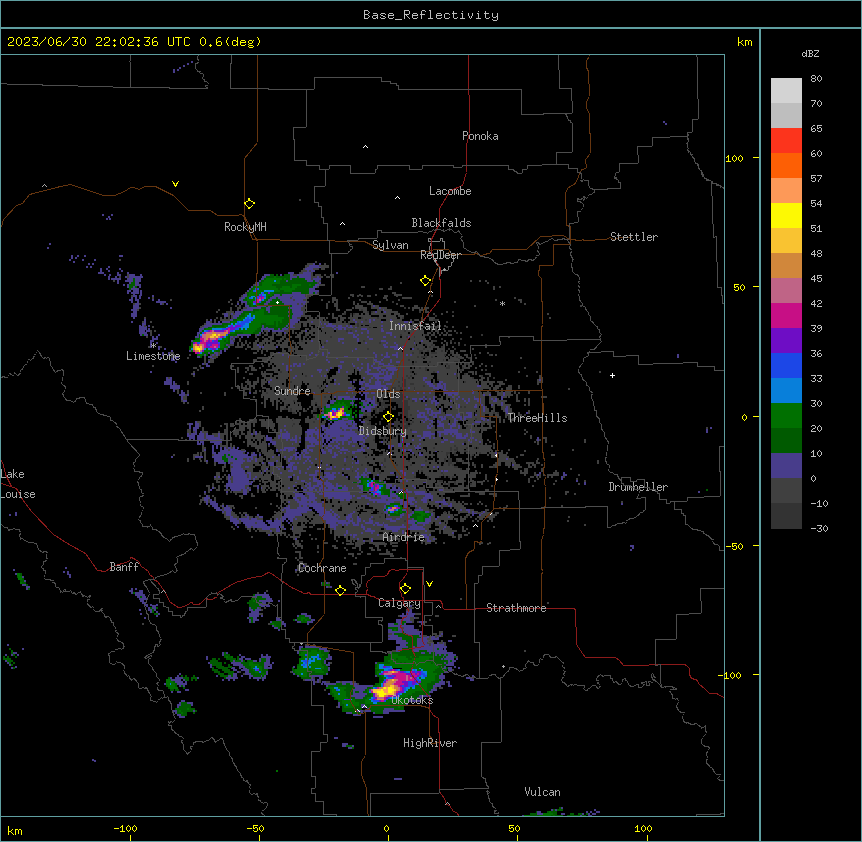This screenshot has width=862, height=842.
Task: Click the yellow v marker northeast of Calgary
Action: tap(429, 584)
